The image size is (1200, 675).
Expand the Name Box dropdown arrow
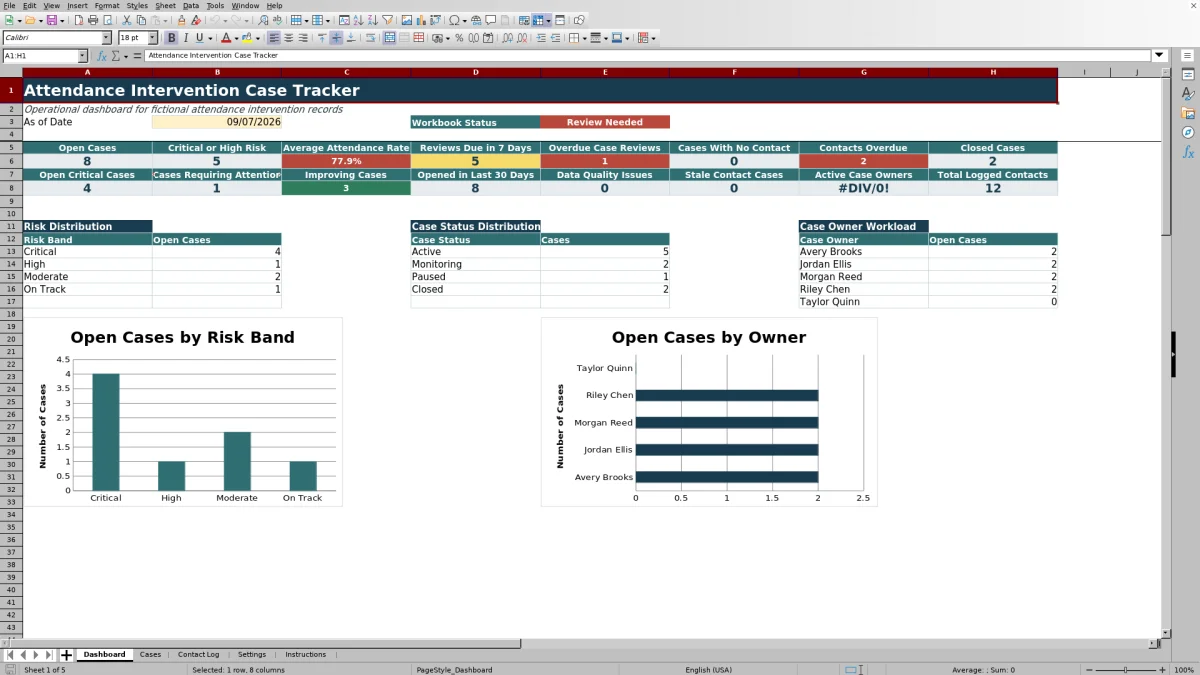click(x=82, y=56)
